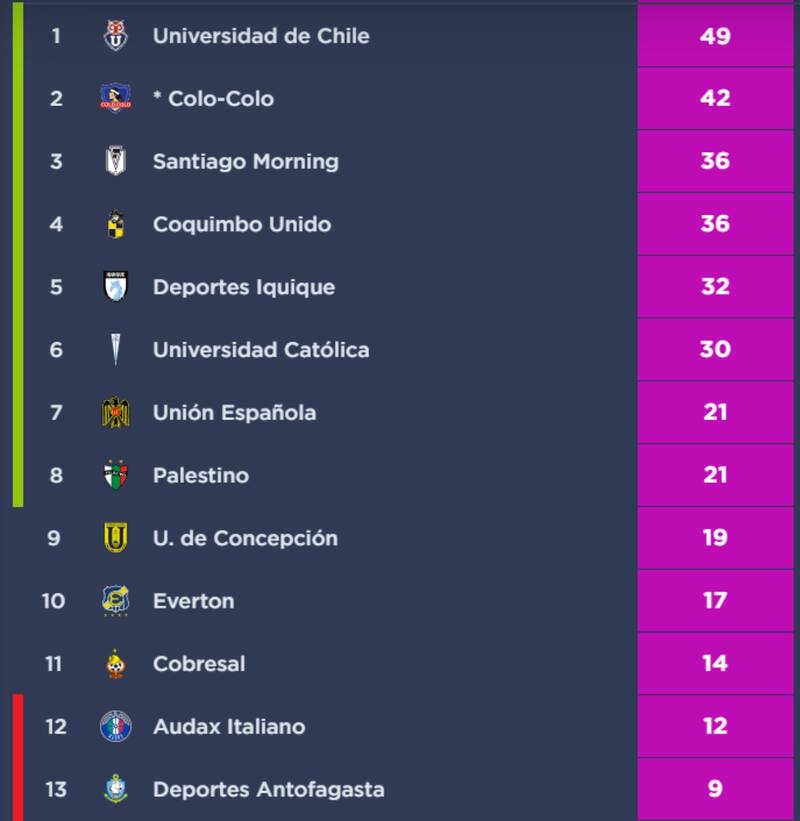This screenshot has width=800, height=821.
Task: Click the Universidad Católica crest
Action: [x=116, y=350]
